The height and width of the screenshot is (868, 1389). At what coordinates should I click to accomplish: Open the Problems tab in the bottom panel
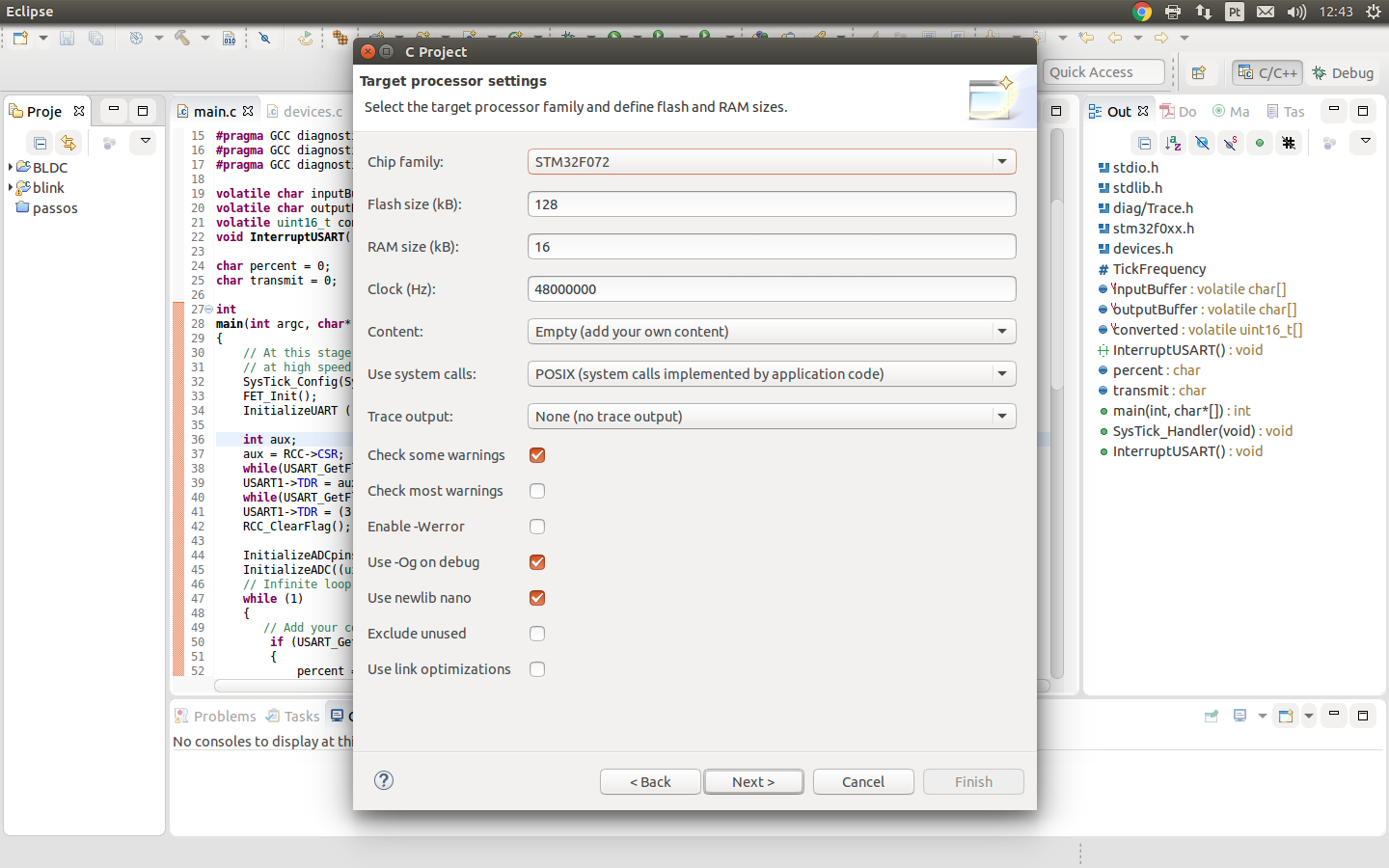coord(215,716)
